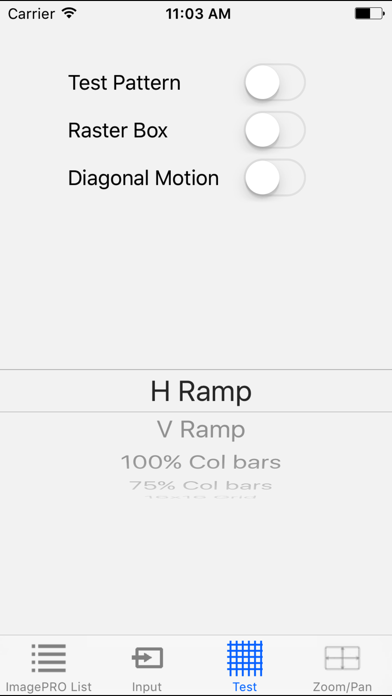The width and height of the screenshot is (392, 696).
Task: Tap the Carrier text in status bar
Action: click(x=33, y=14)
